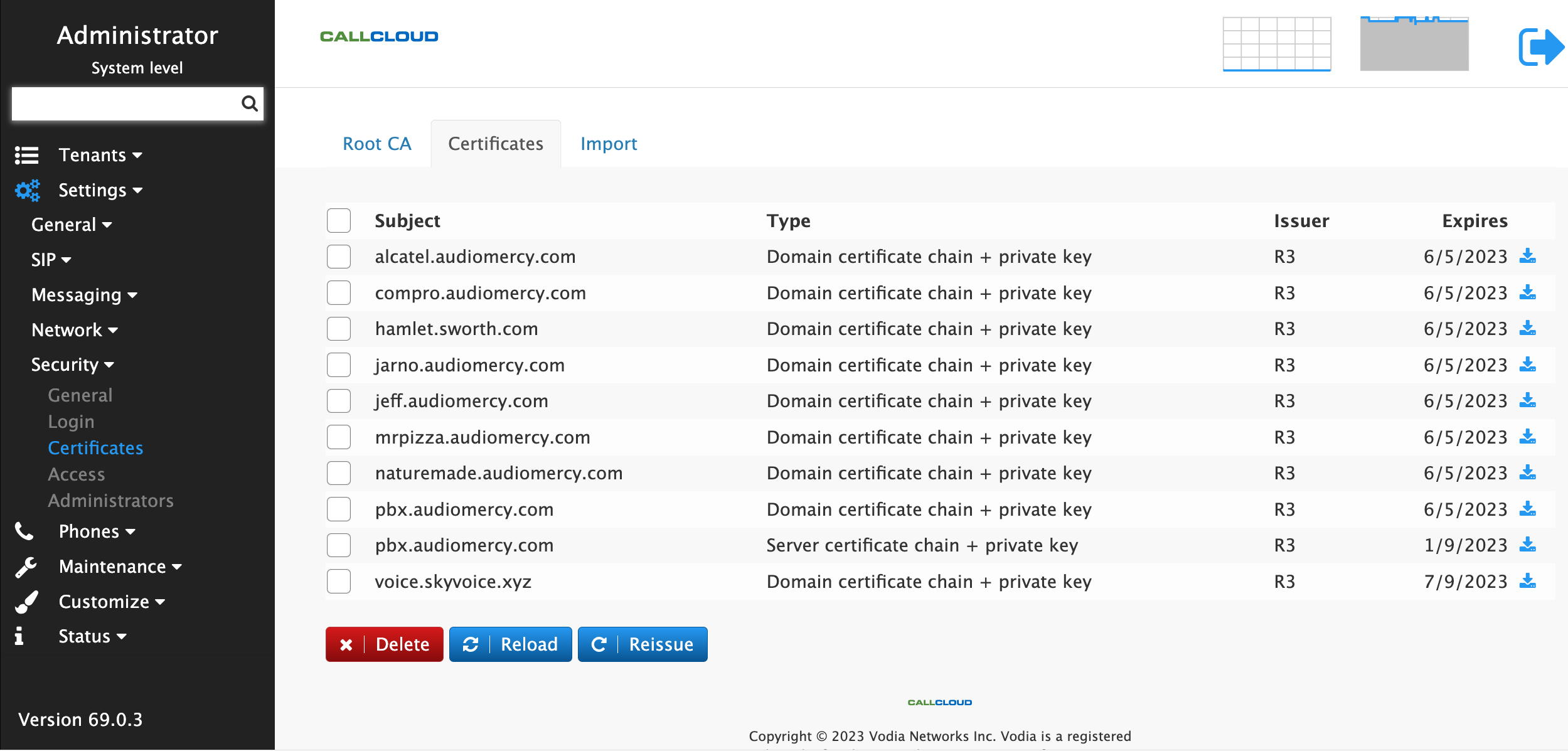Open the system usage graph thumbnail
This screenshot has height=751, width=1568.
pyautogui.click(x=1414, y=44)
